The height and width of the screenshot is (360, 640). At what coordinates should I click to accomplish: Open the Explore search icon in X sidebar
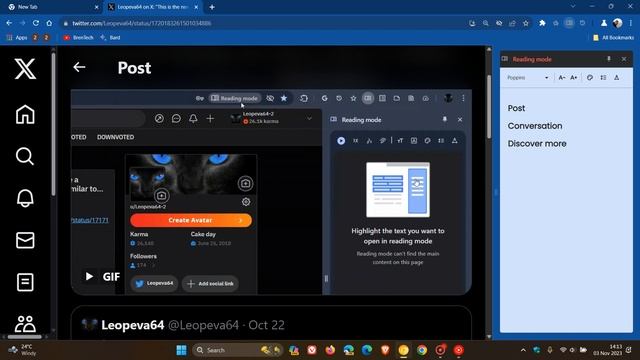(x=25, y=156)
